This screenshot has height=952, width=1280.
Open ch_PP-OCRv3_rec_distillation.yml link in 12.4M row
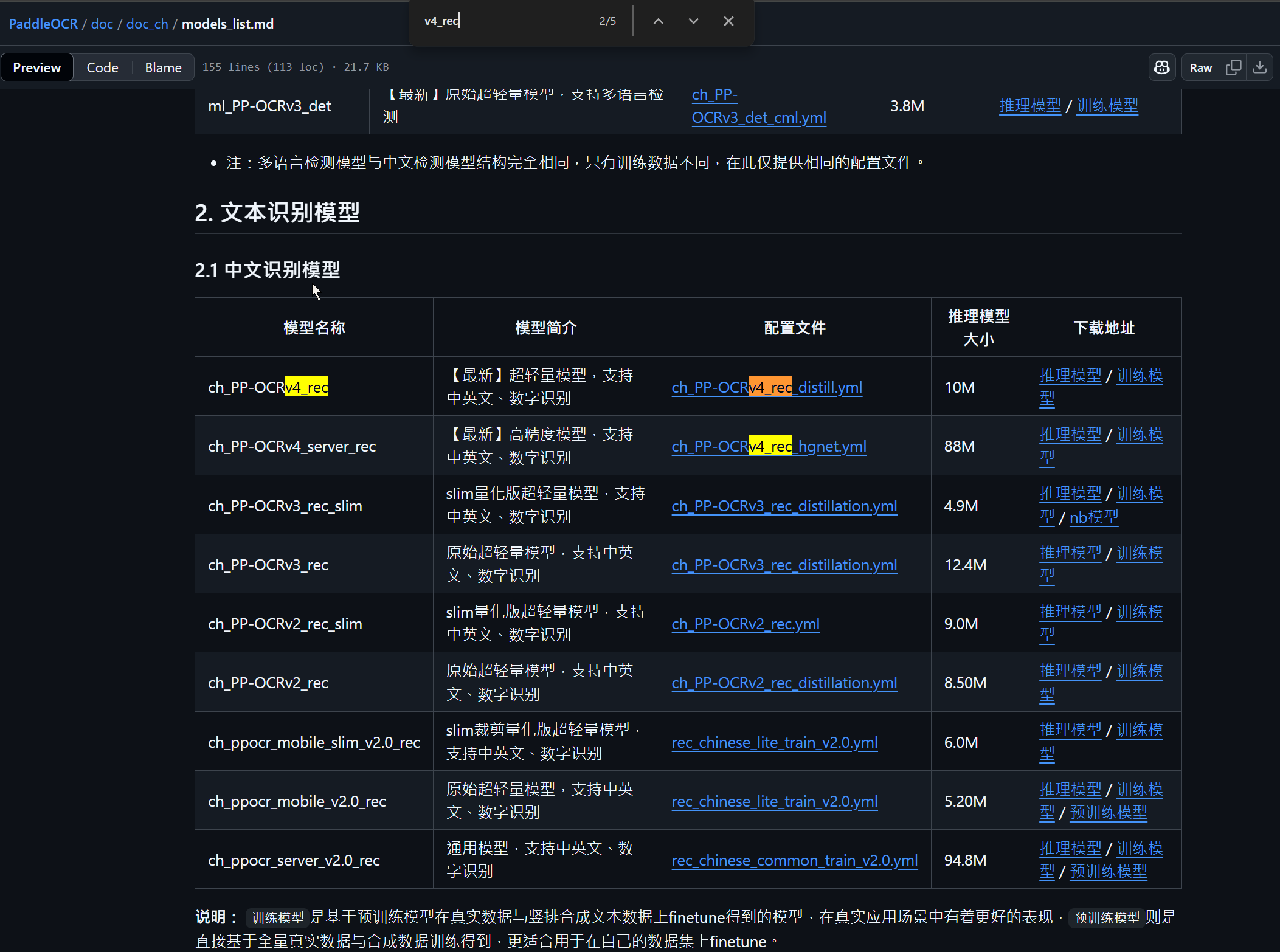tap(784, 565)
